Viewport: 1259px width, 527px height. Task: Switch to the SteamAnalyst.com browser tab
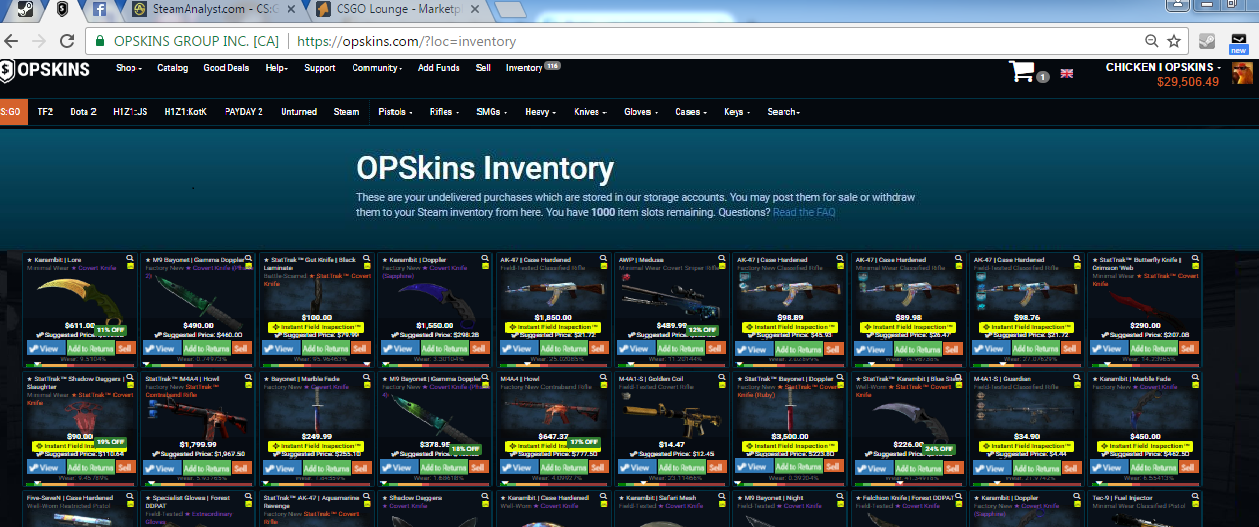(213, 10)
